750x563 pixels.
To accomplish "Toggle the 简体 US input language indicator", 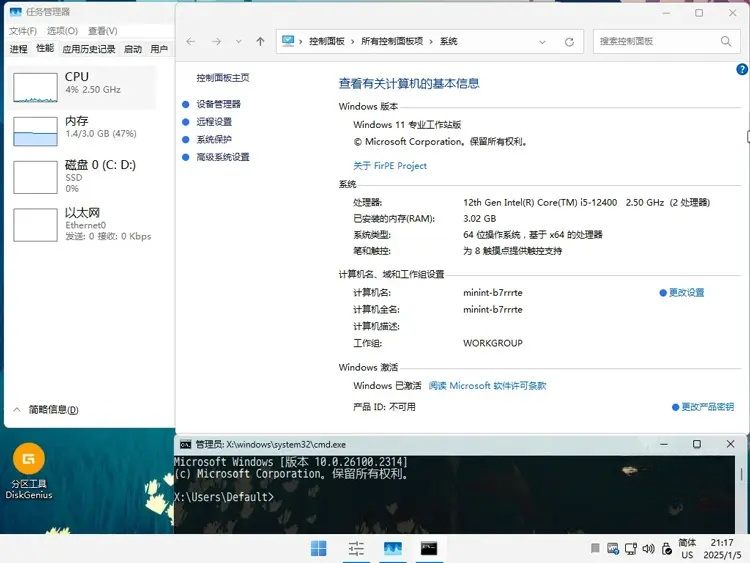I will [687, 549].
